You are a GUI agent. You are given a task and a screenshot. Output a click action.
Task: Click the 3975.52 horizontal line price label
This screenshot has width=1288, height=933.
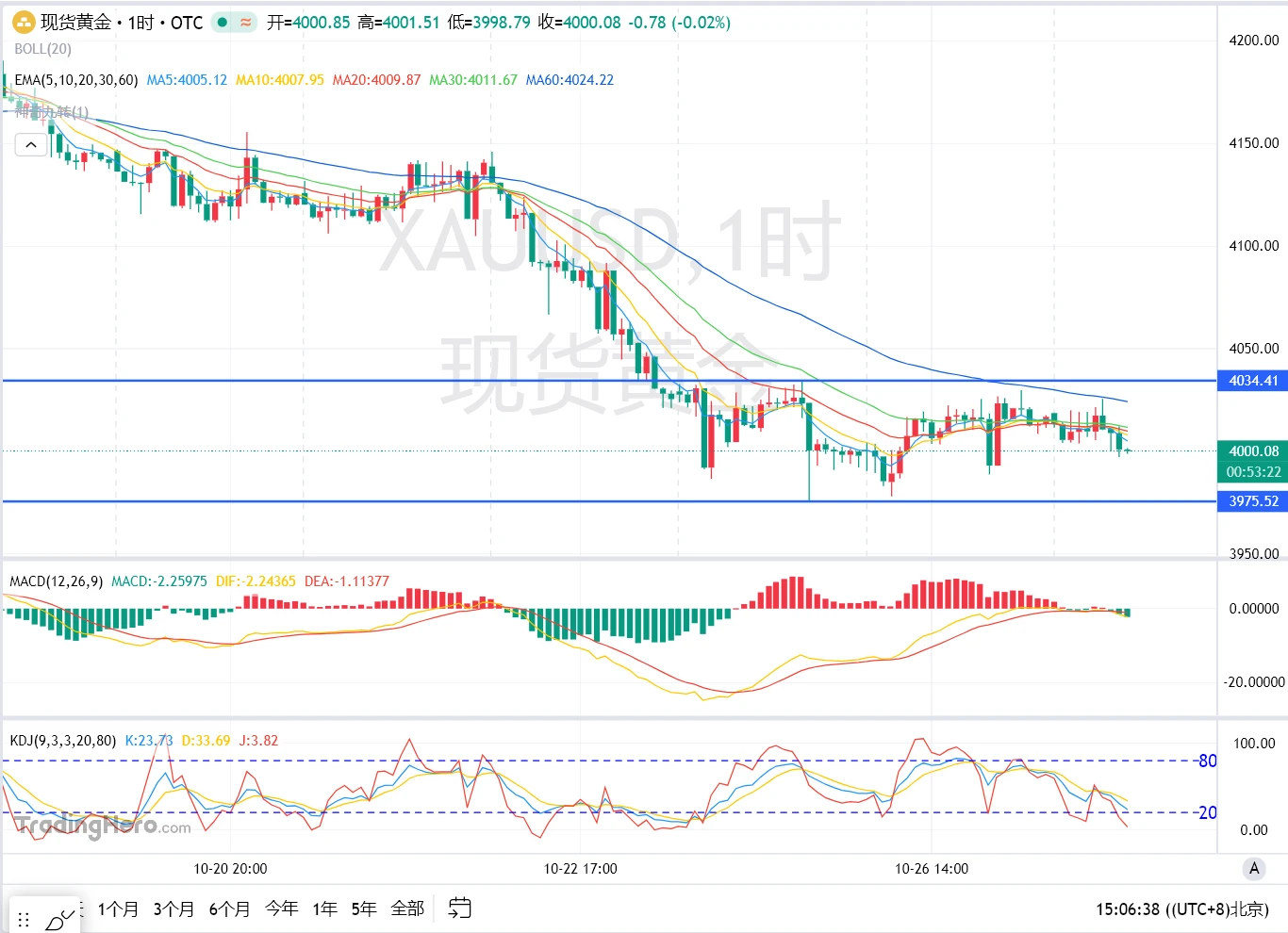click(x=1253, y=501)
